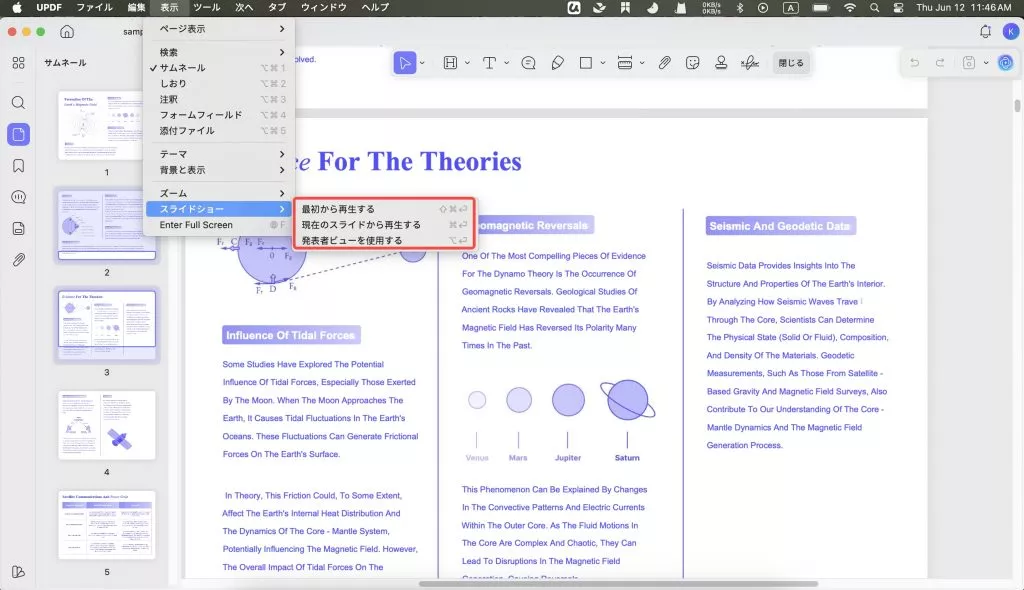Image resolution: width=1024 pixels, height=590 pixels.
Task: Save the document with the disk icon
Action: 969,63
